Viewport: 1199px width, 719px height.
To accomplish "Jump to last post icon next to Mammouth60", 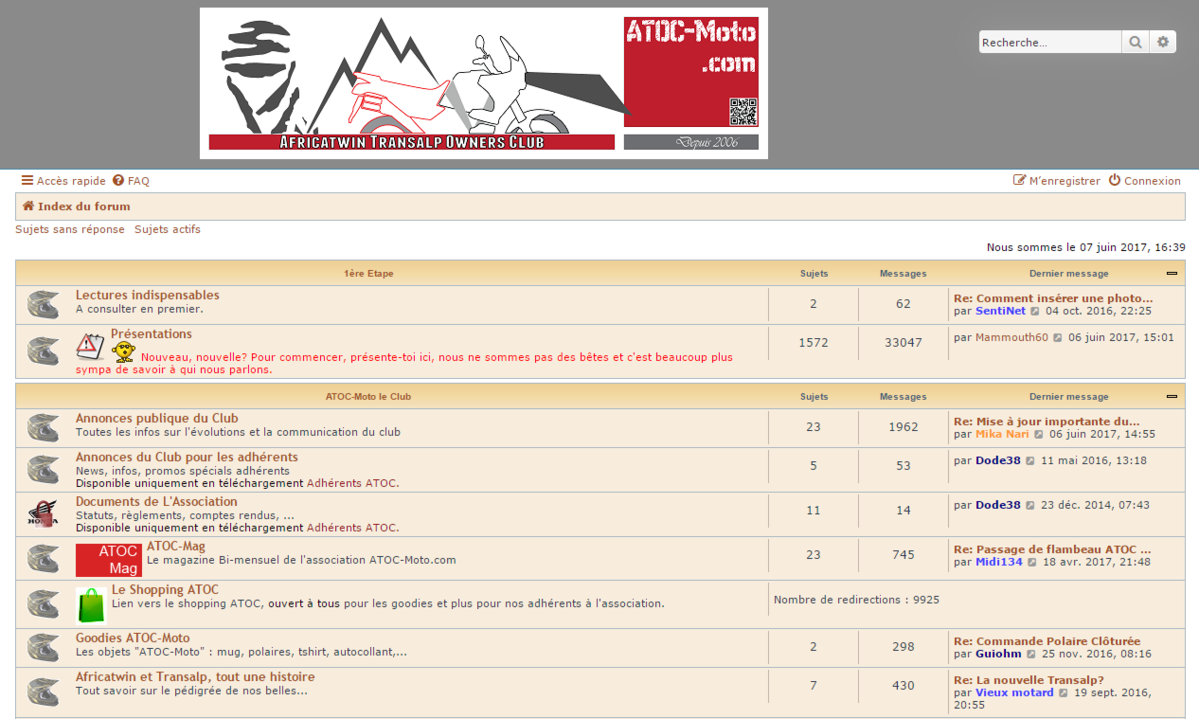I will (x=1058, y=337).
